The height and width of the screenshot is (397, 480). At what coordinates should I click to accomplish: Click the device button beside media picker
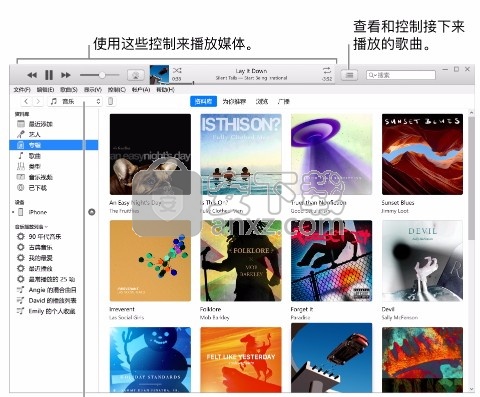click(x=111, y=101)
